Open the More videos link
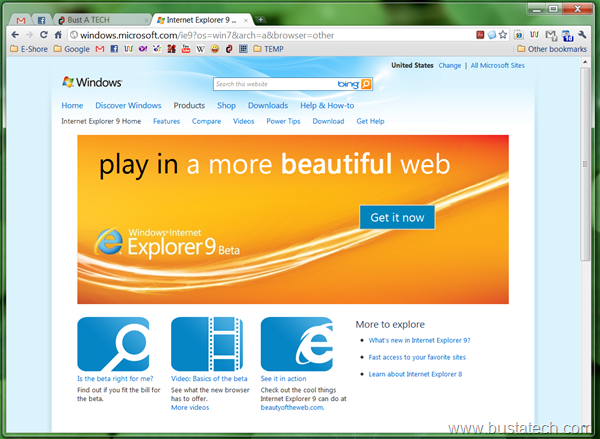Image resolution: width=600 pixels, height=439 pixels. click(190, 407)
